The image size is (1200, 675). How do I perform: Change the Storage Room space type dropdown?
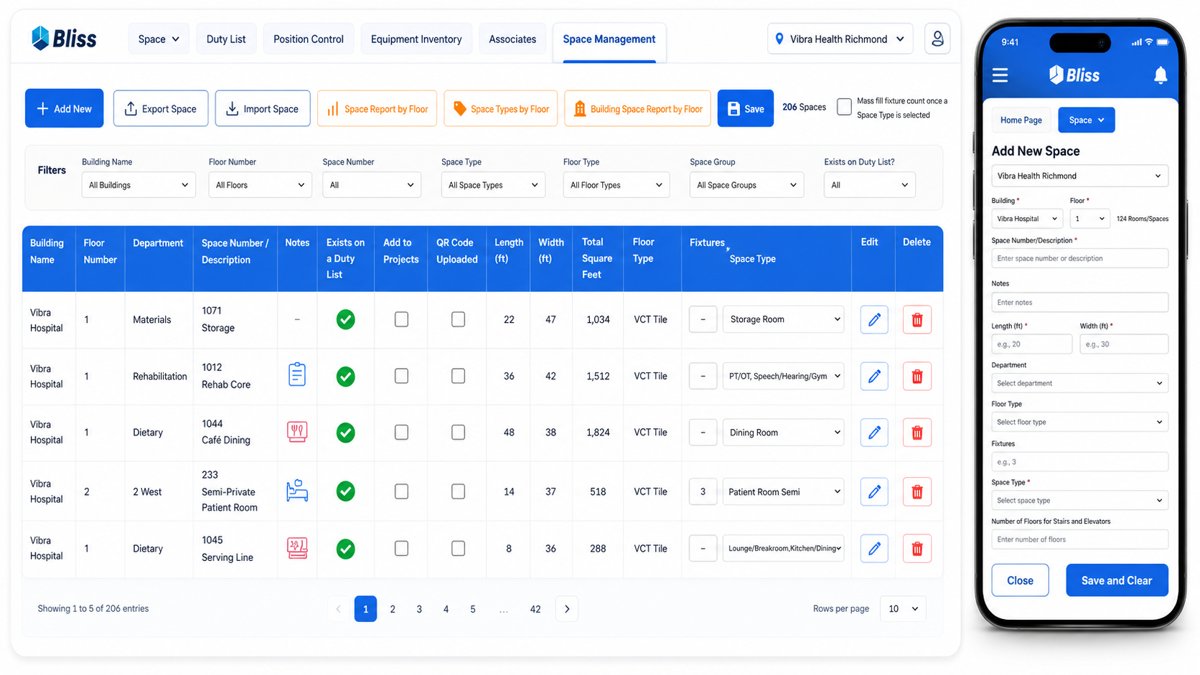tap(784, 320)
